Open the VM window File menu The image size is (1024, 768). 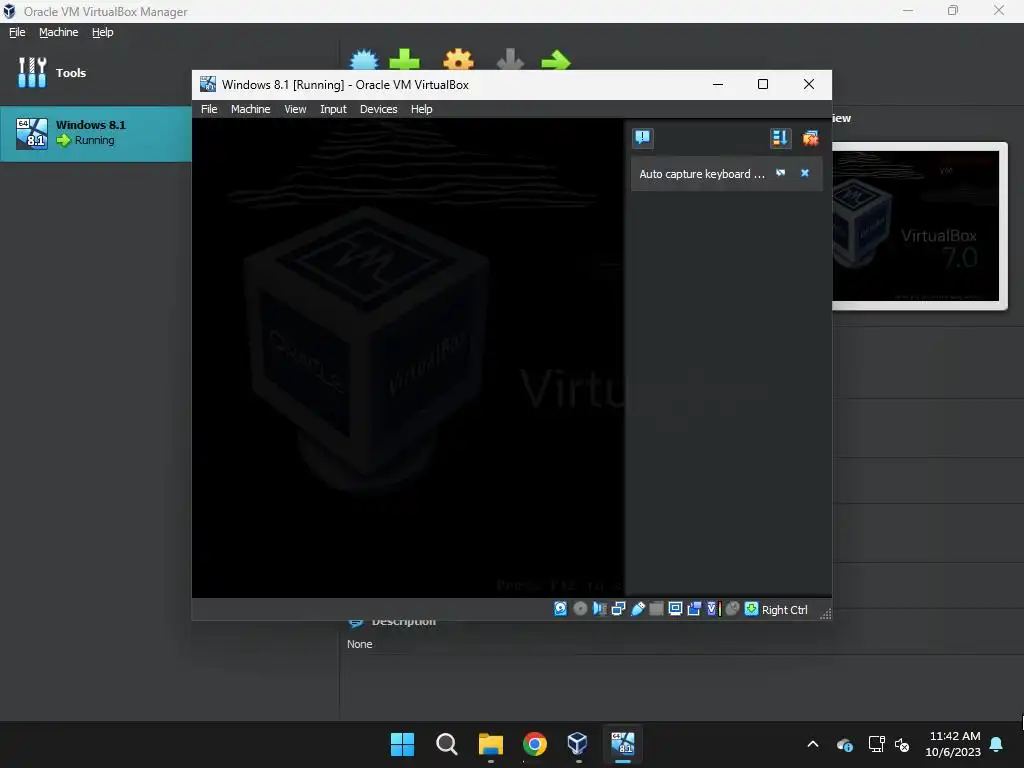click(209, 109)
